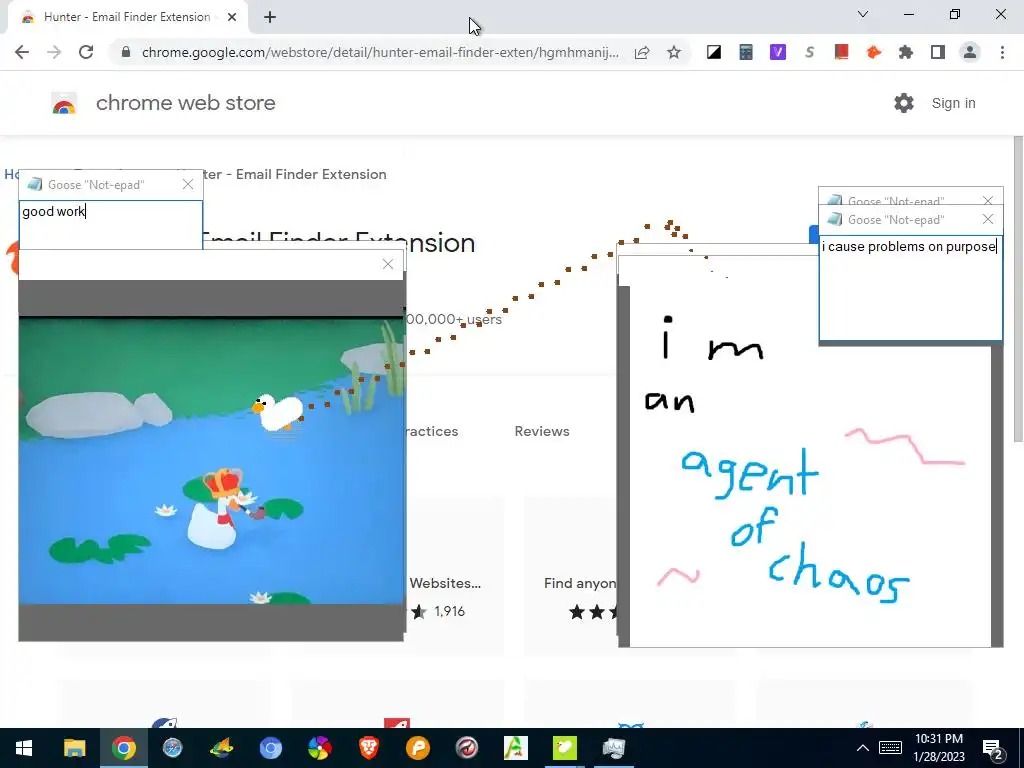The width and height of the screenshot is (1024, 768).
Task: Open the red book extension
Action: point(842,52)
